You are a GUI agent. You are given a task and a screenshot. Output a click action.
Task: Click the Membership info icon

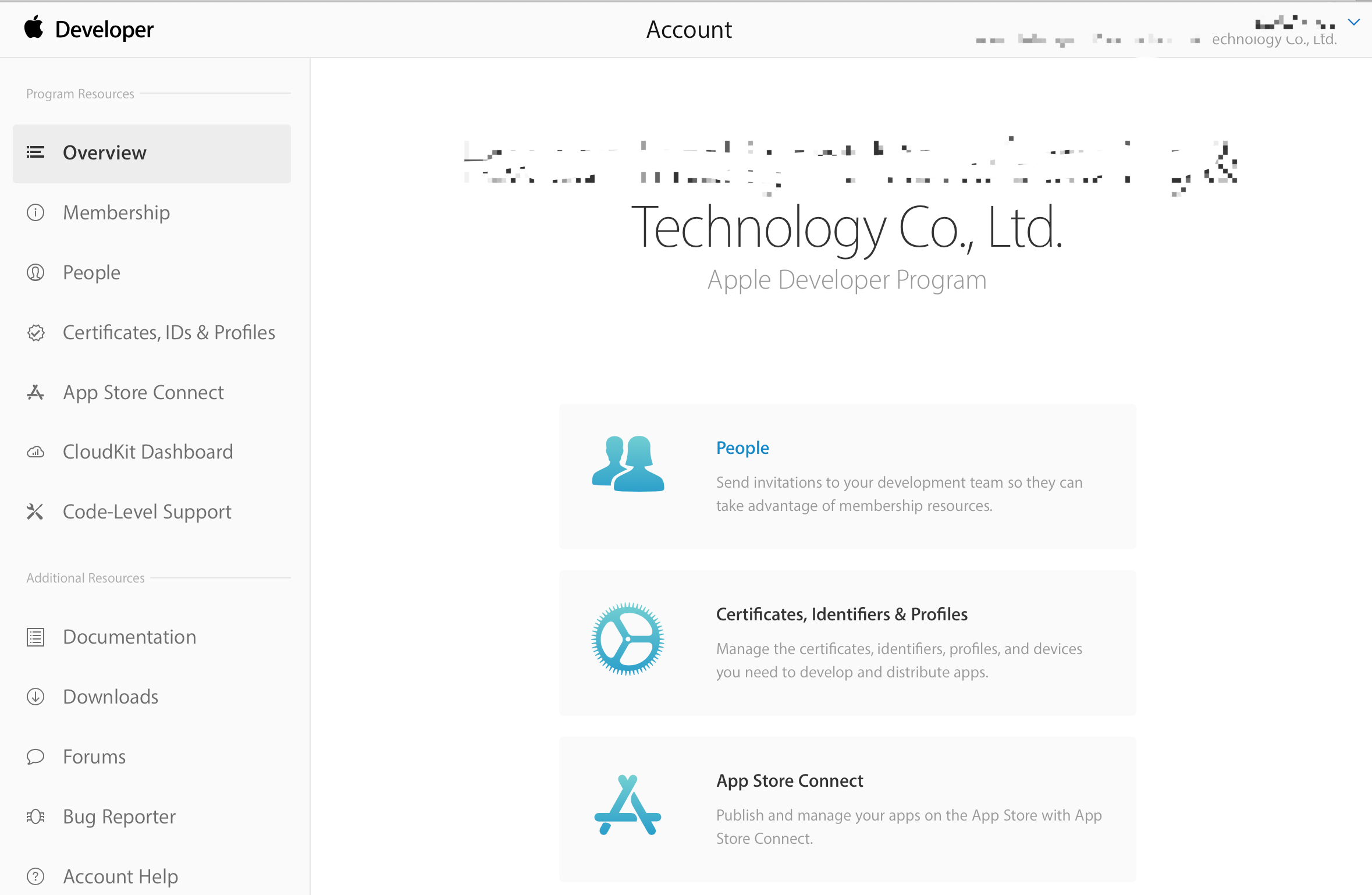35,212
